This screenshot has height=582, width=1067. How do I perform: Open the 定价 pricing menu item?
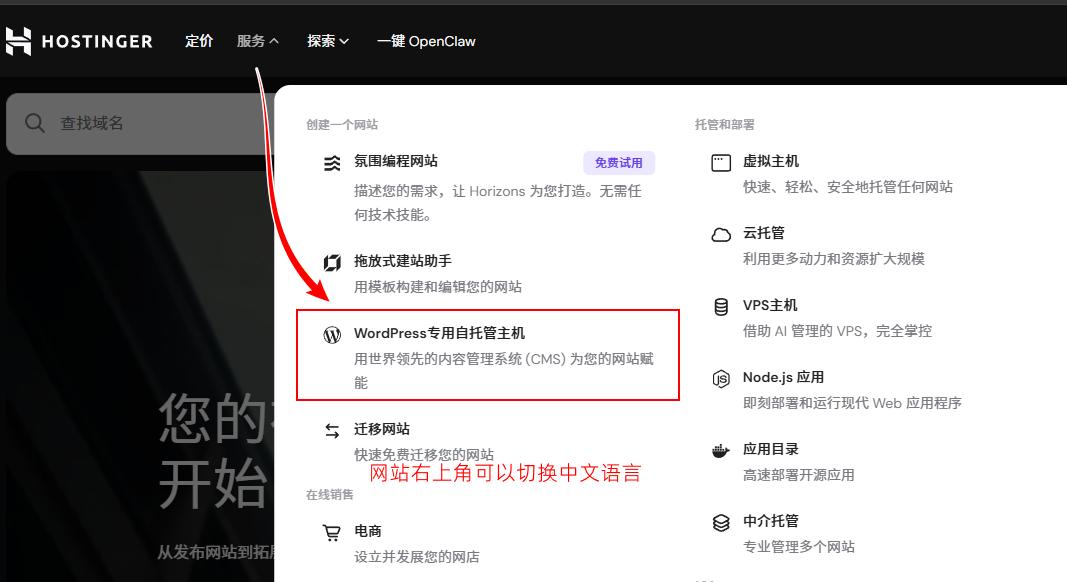coord(199,42)
